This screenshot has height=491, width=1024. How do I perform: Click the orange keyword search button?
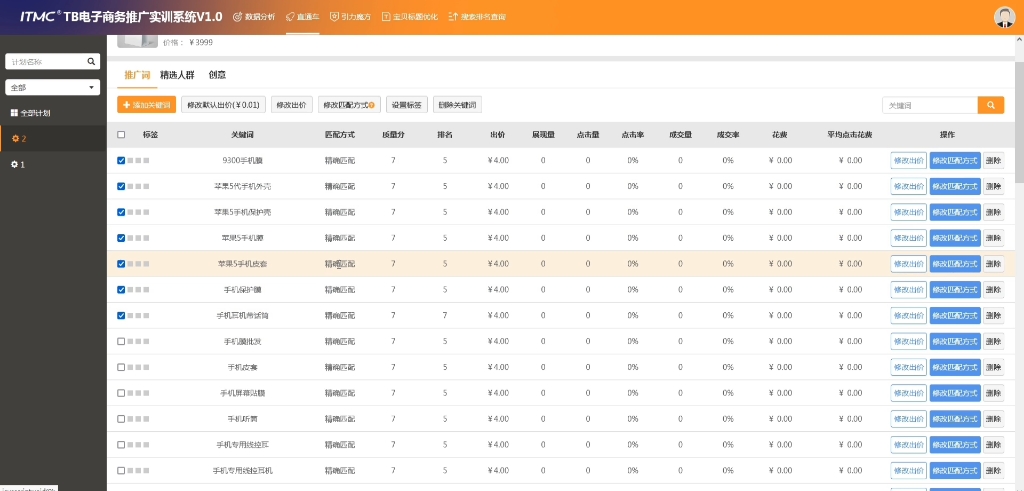coord(991,105)
